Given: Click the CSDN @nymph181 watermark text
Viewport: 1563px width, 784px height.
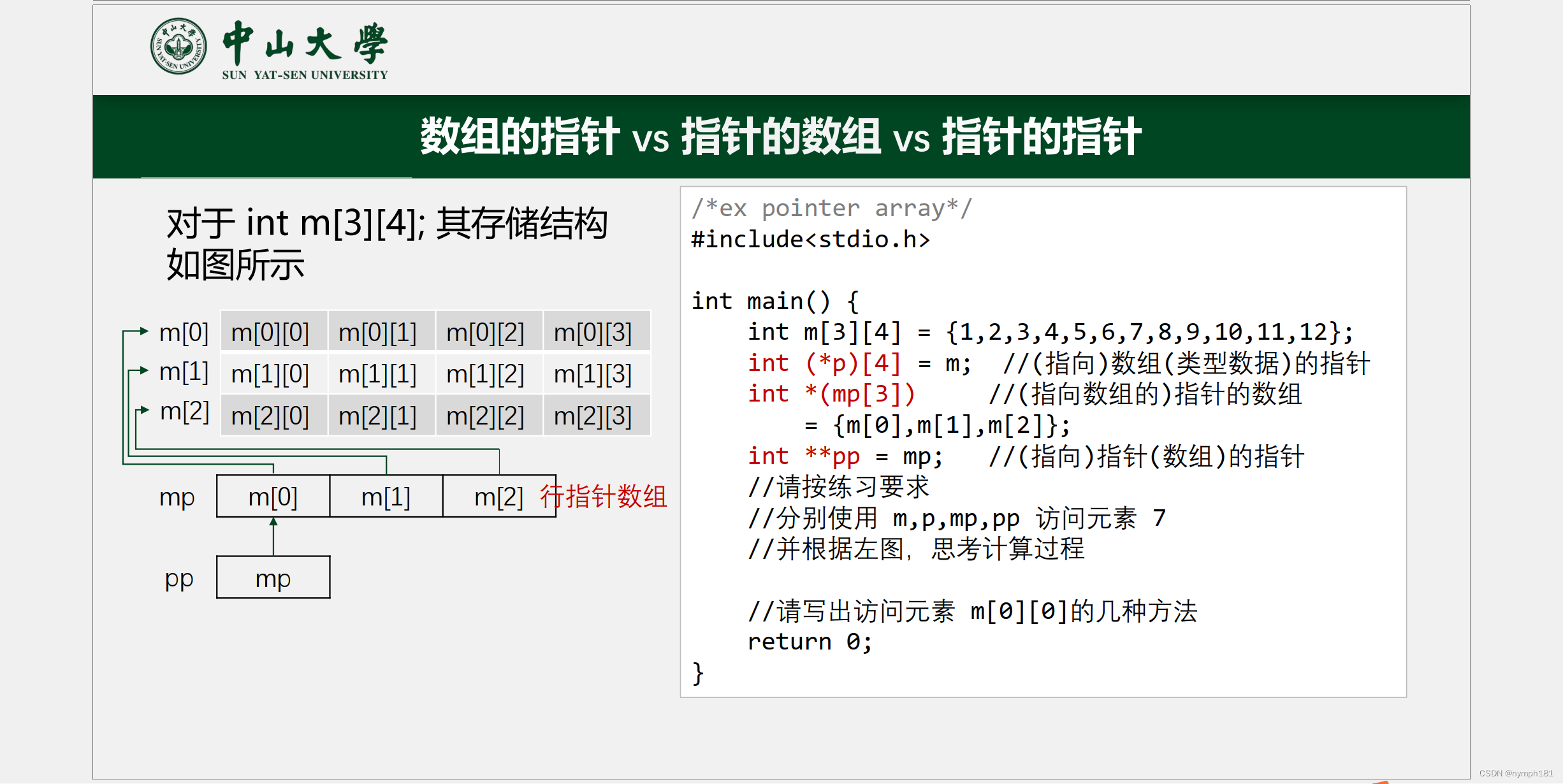Looking at the screenshot, I should (1516, 773).
